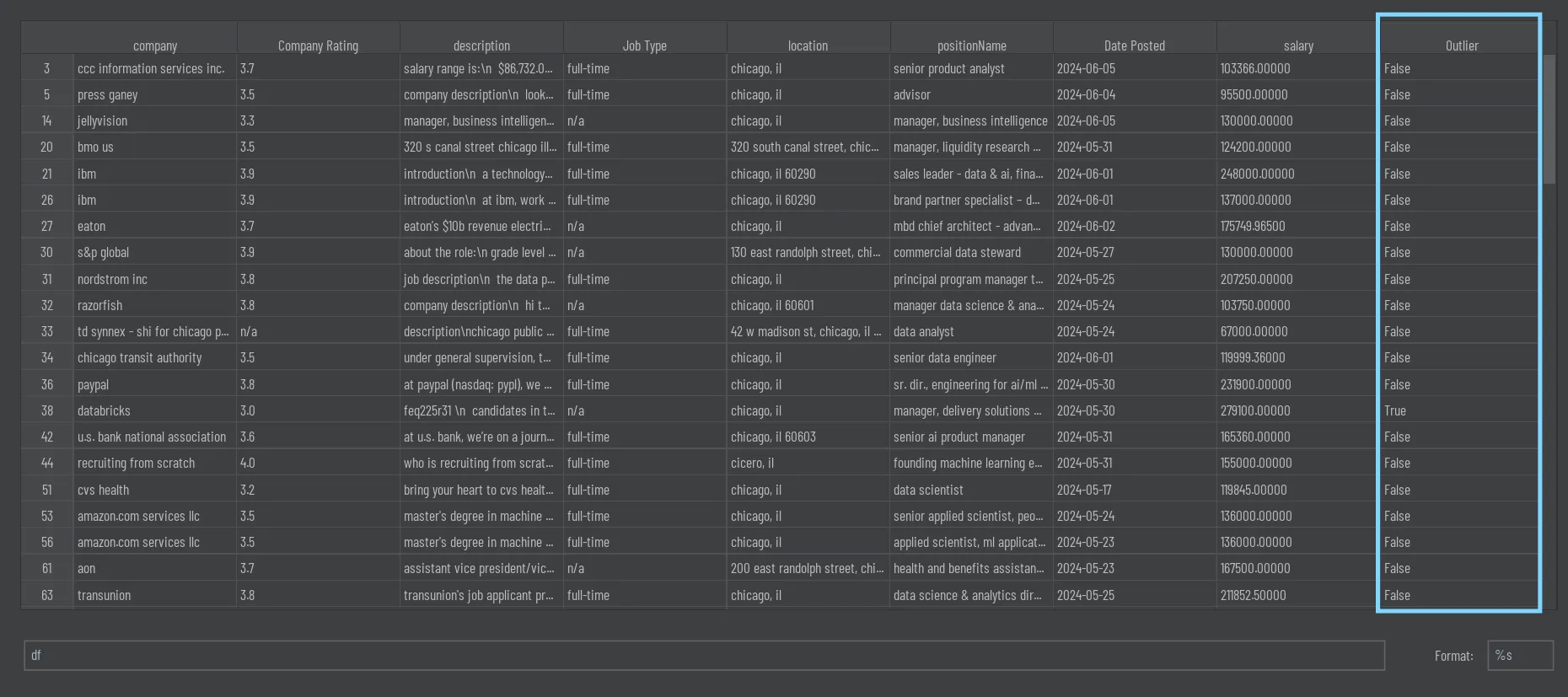Click the 'salary' column header
Viewport: 1568px width, 697px height.
point(1298,46)
